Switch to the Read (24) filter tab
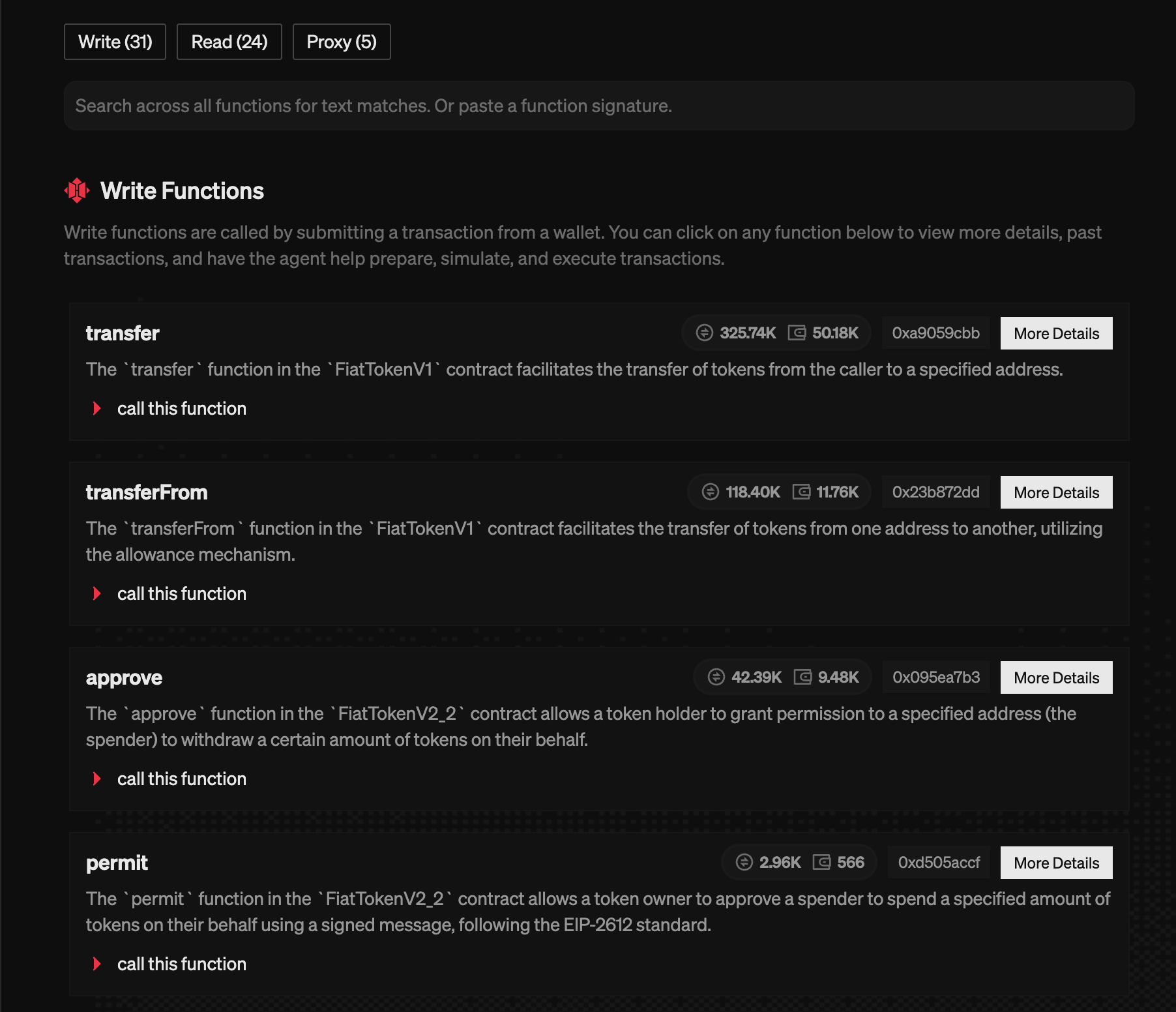Viewport: 1176px width, 1012px height. pos(229,41)
